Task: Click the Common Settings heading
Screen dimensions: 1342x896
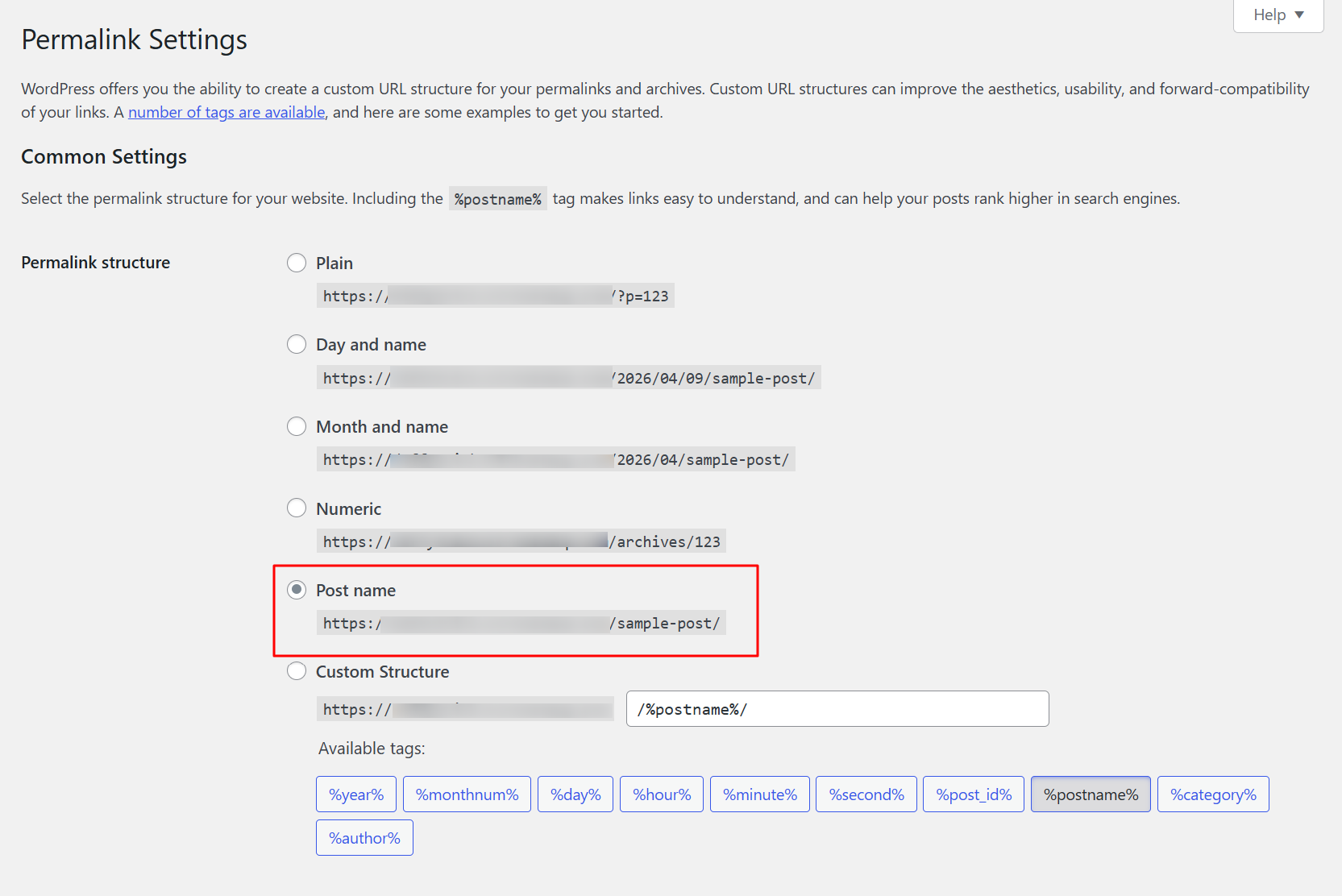Action: pos(104,156)
